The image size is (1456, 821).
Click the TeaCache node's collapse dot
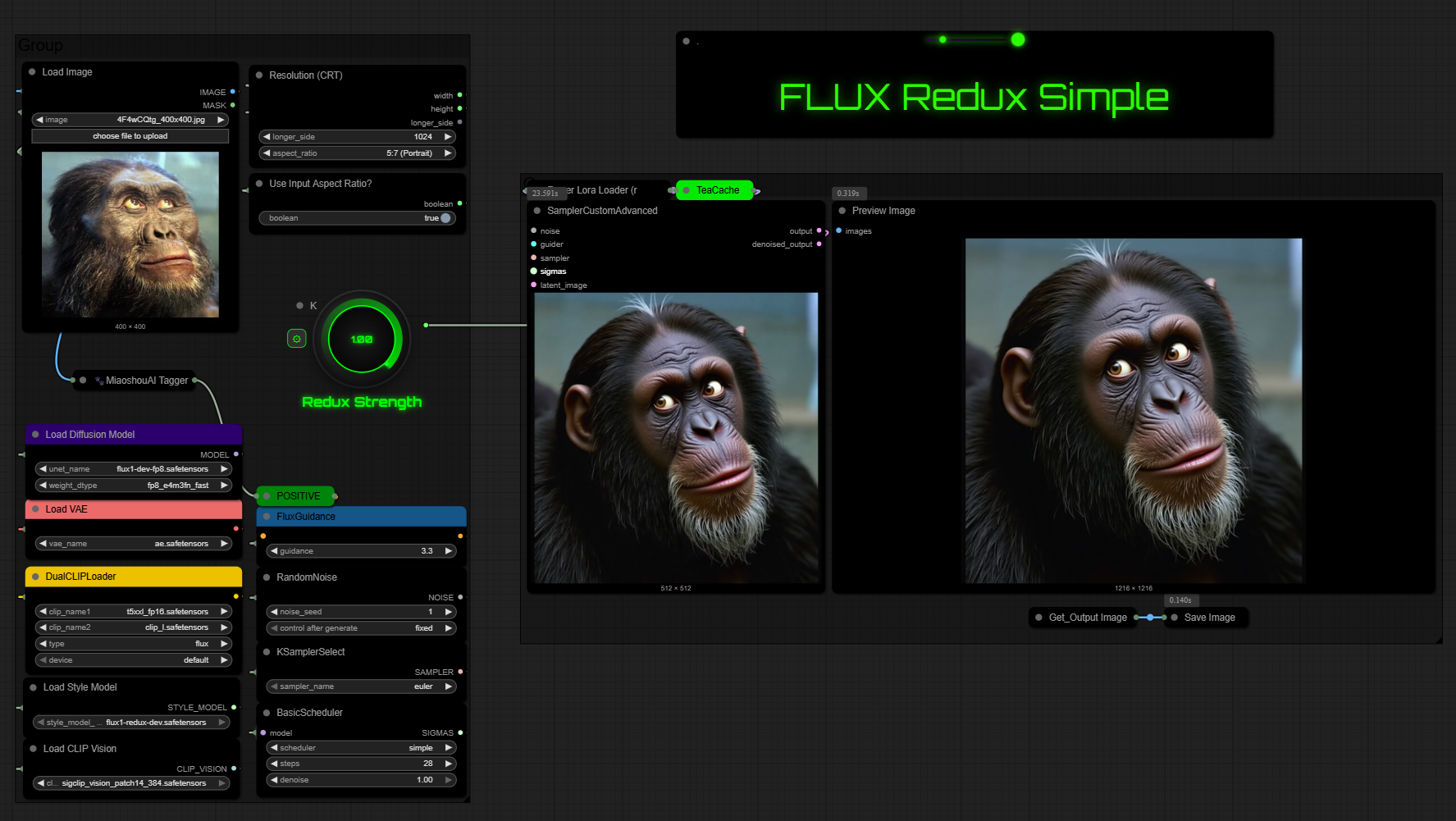(687, 190)
